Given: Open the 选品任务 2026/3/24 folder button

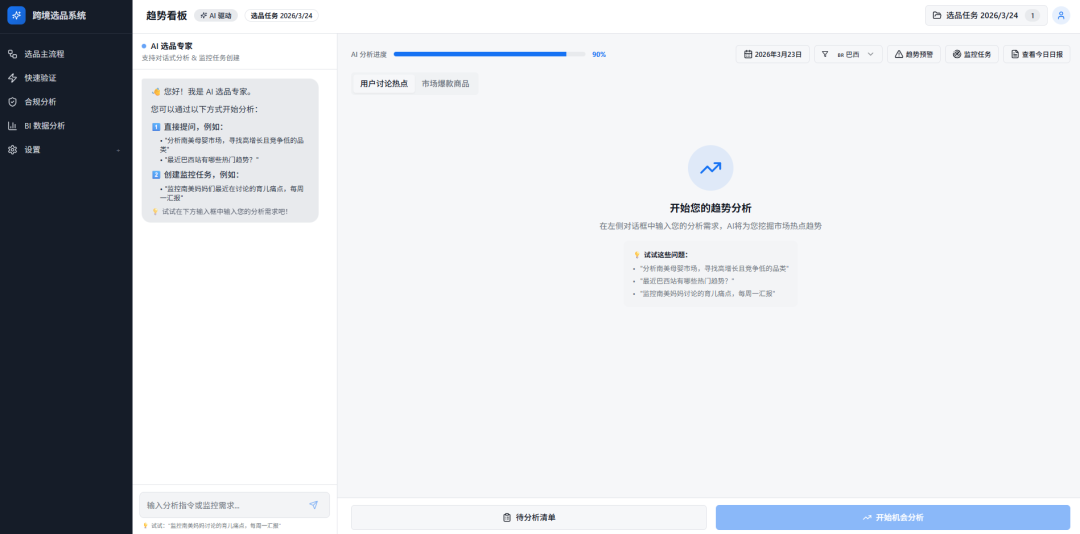Looking at the screenshot, I should pos(986,15).
